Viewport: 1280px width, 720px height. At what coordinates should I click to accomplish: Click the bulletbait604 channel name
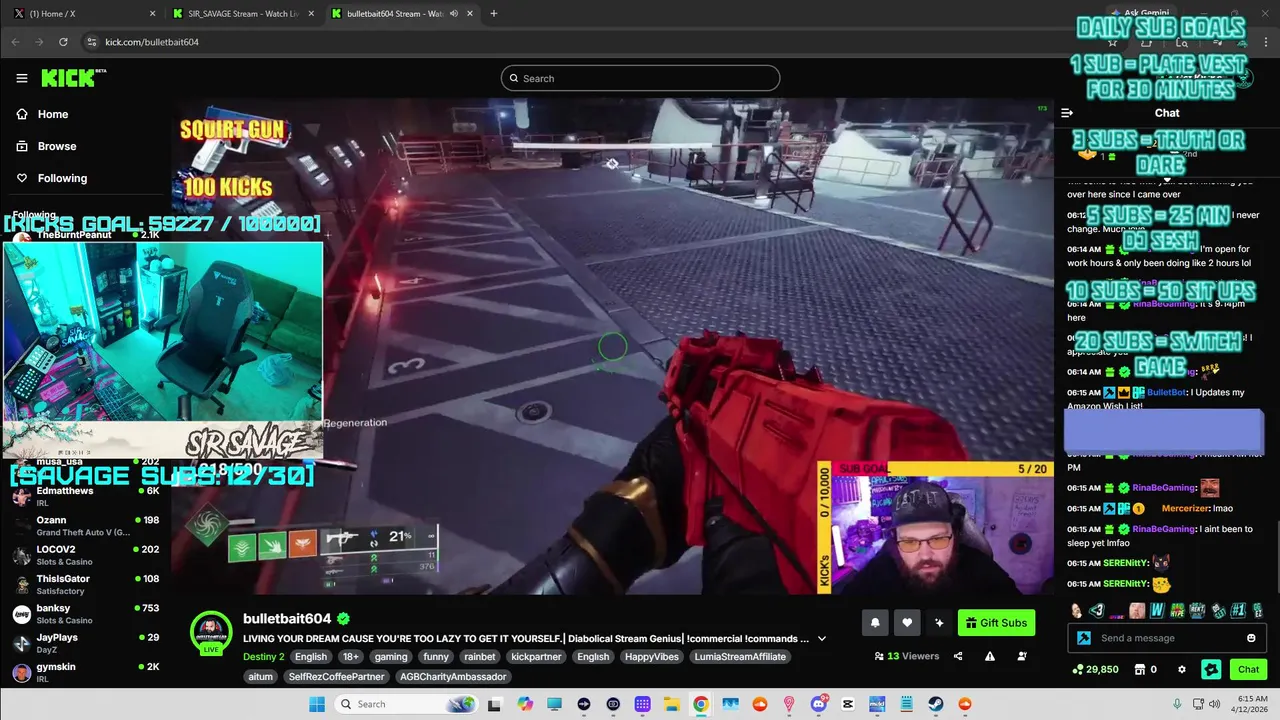(x=287, y=619)
